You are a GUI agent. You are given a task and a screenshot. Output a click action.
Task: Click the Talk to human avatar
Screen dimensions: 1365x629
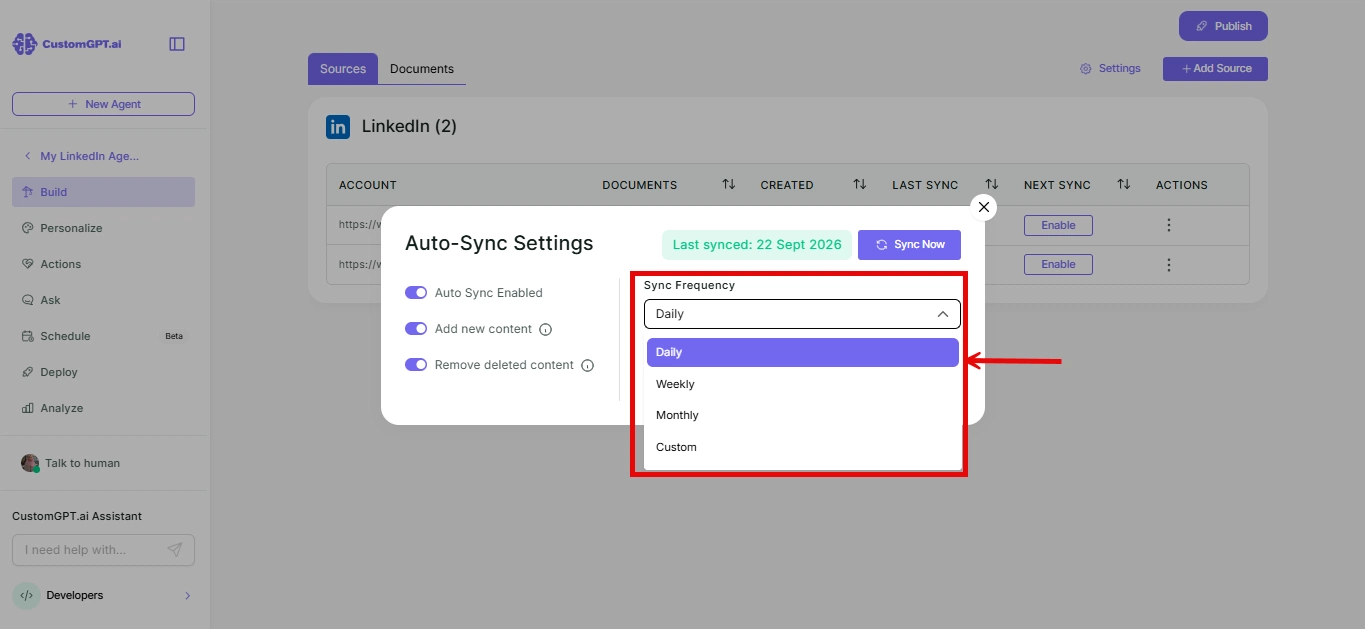pos(30,463)
